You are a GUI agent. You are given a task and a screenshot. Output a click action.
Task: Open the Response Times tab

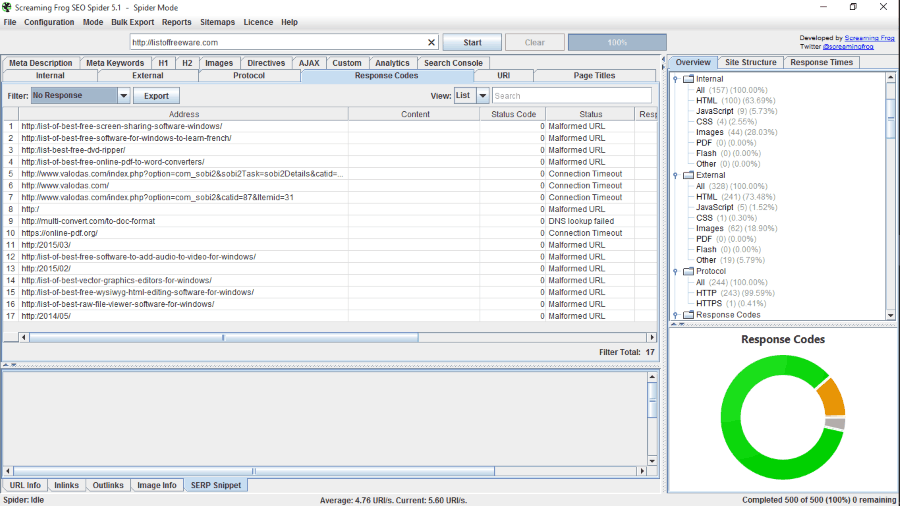pyautogui.click(x=821, y=63)
